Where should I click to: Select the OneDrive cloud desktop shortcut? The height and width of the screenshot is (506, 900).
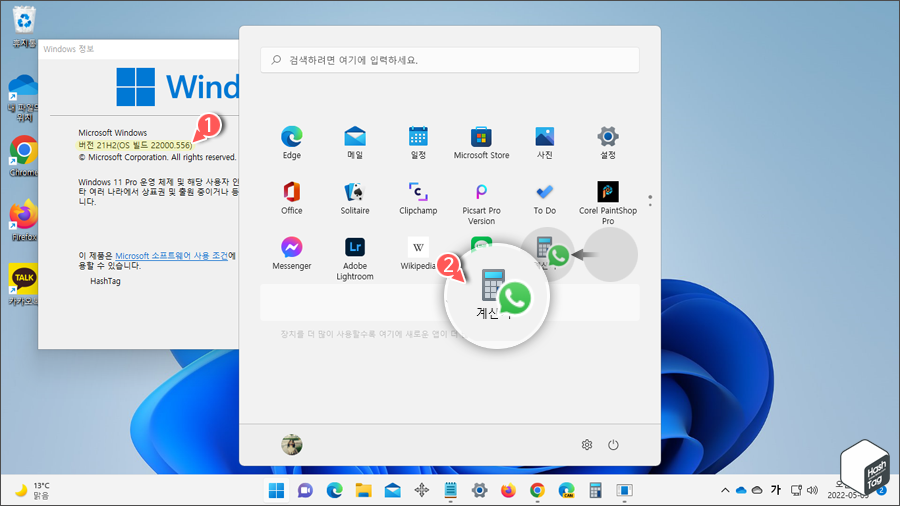tap(24, 98)
